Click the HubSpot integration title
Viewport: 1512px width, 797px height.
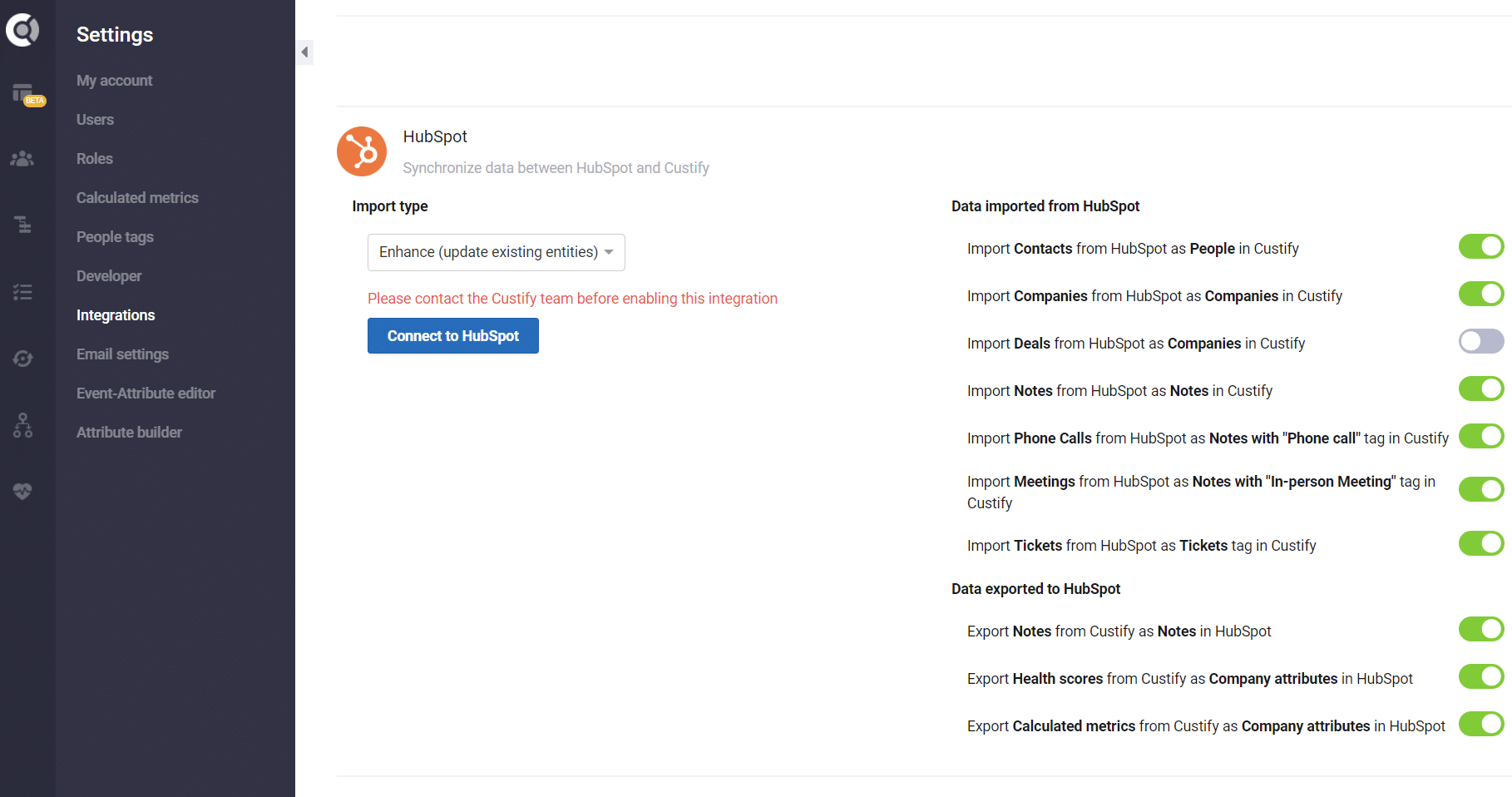pos(435,136)
